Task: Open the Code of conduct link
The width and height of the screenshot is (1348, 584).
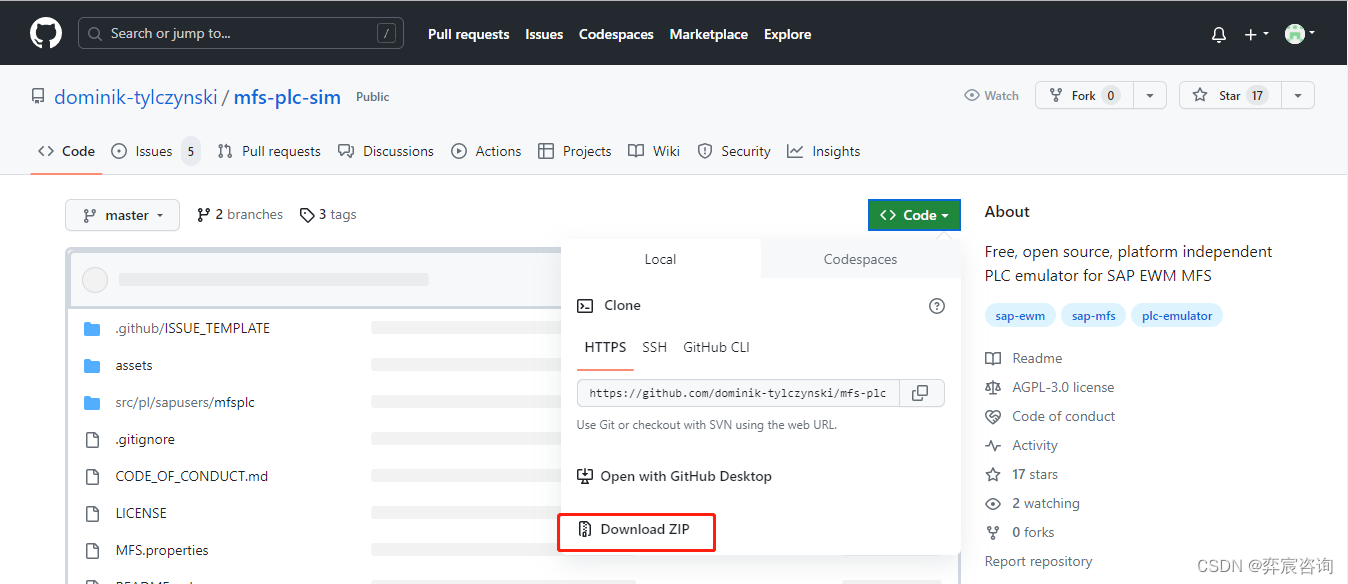Action: tap(1051, 416)
